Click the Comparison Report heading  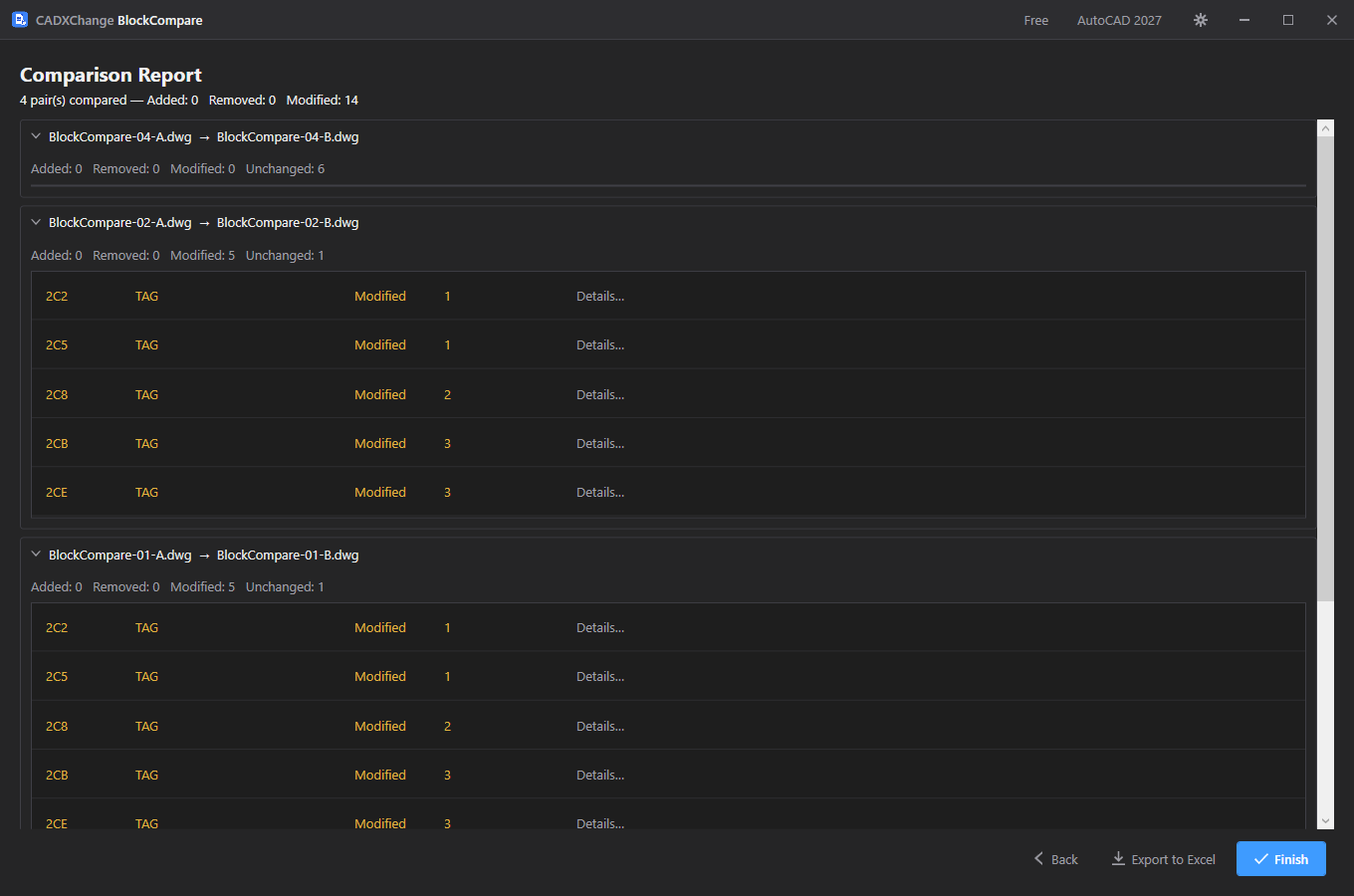(111, 75)
